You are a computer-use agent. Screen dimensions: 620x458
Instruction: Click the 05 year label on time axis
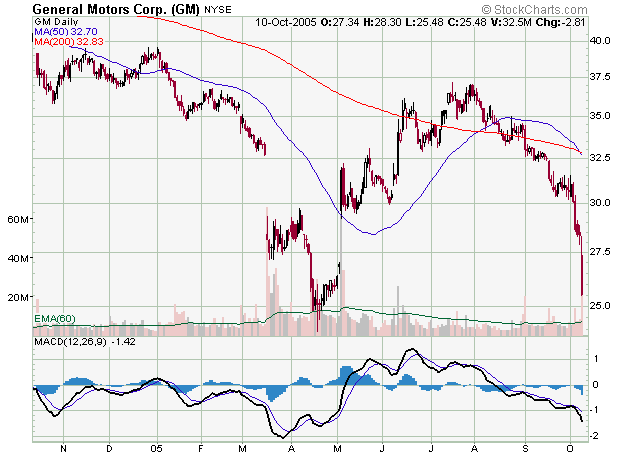coord(156,449)
